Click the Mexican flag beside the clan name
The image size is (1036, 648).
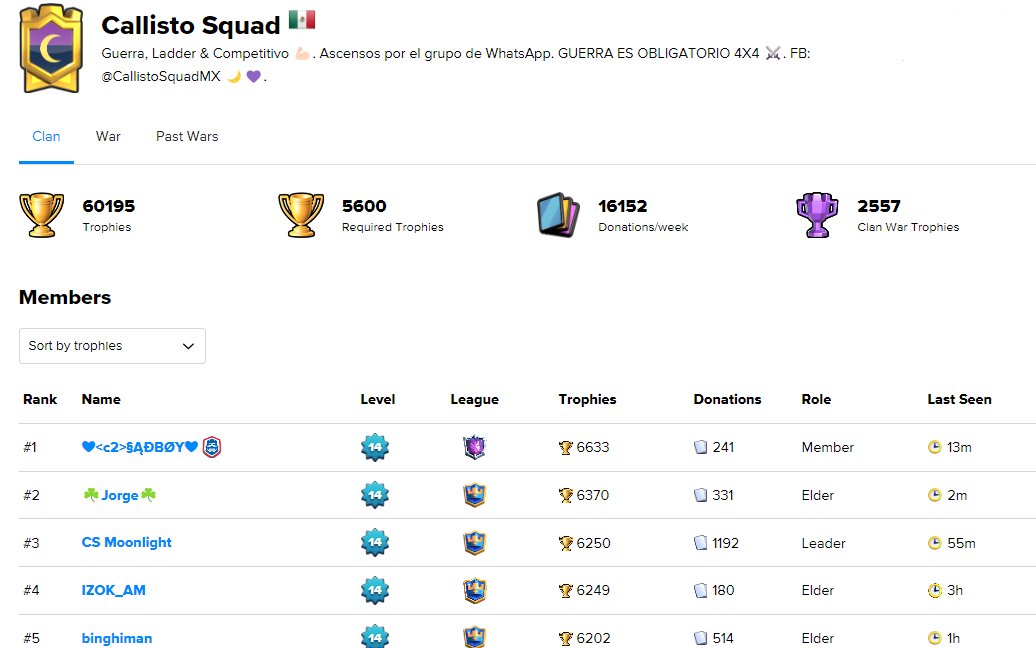coord(301,18)
